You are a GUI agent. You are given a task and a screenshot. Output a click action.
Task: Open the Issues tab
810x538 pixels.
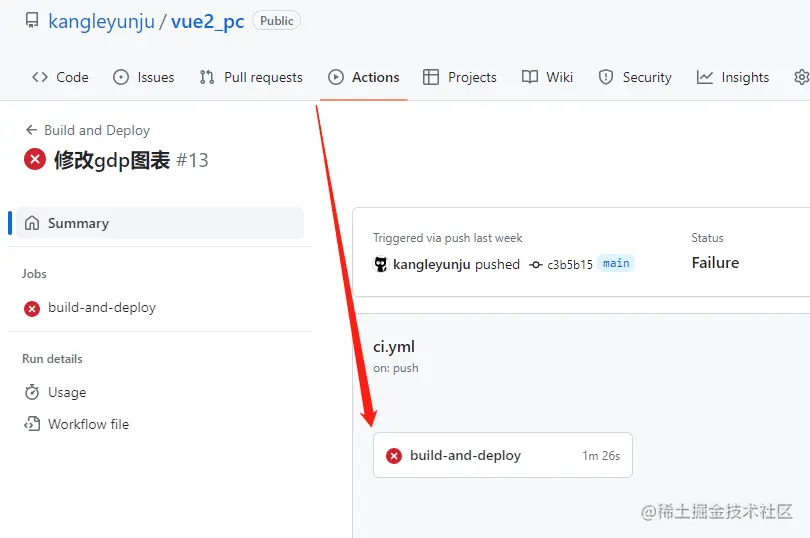pos(144,77)
